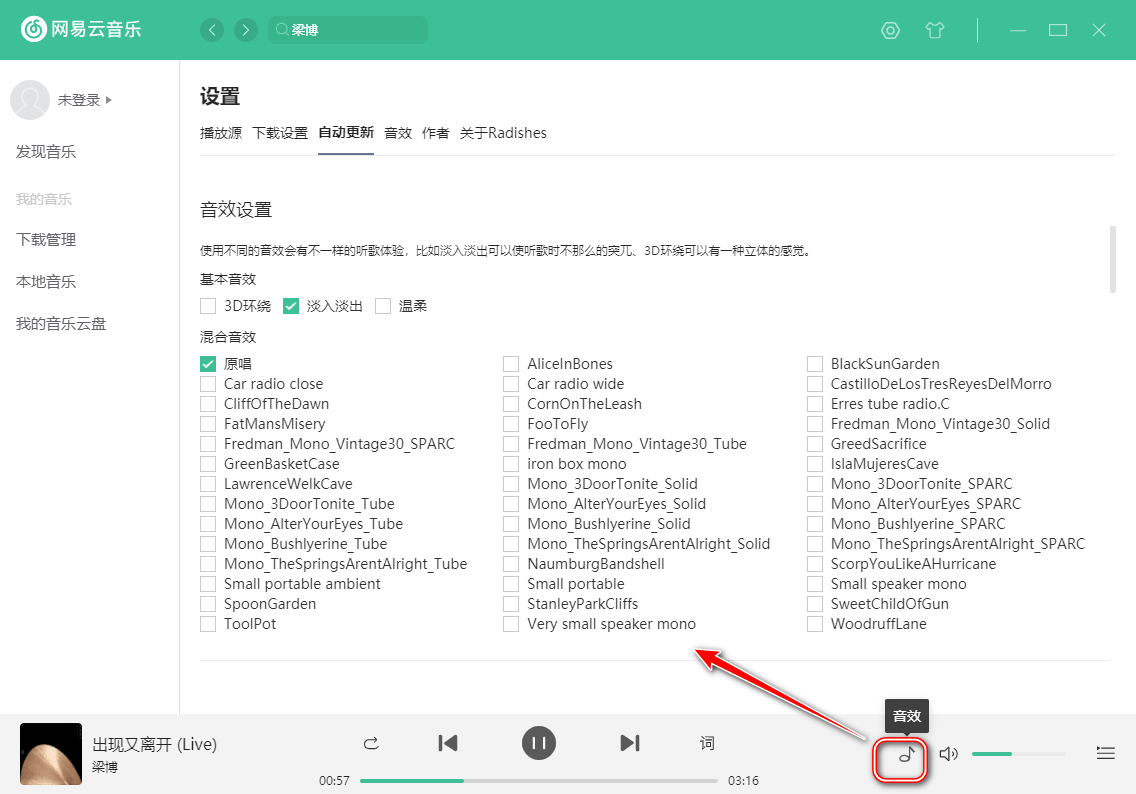Image resolution: width=1136 pixels, height=794 pixels.
Task: Switch to the 下载设置 tab
Action: 278,132
